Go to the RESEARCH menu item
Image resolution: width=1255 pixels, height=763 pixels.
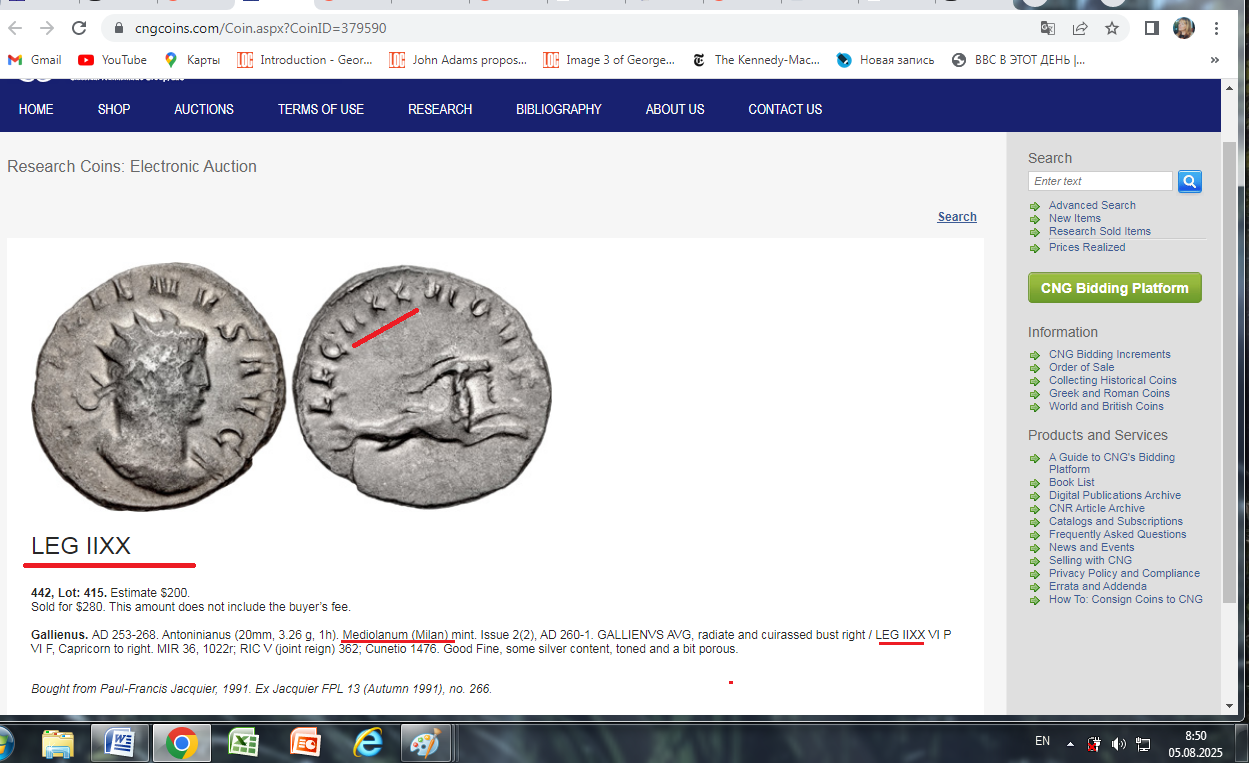pyautogui.click(x=440, y=109)
